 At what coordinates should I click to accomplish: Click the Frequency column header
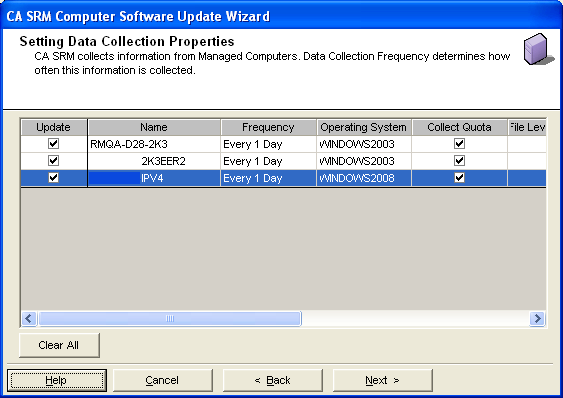point(268,127)
